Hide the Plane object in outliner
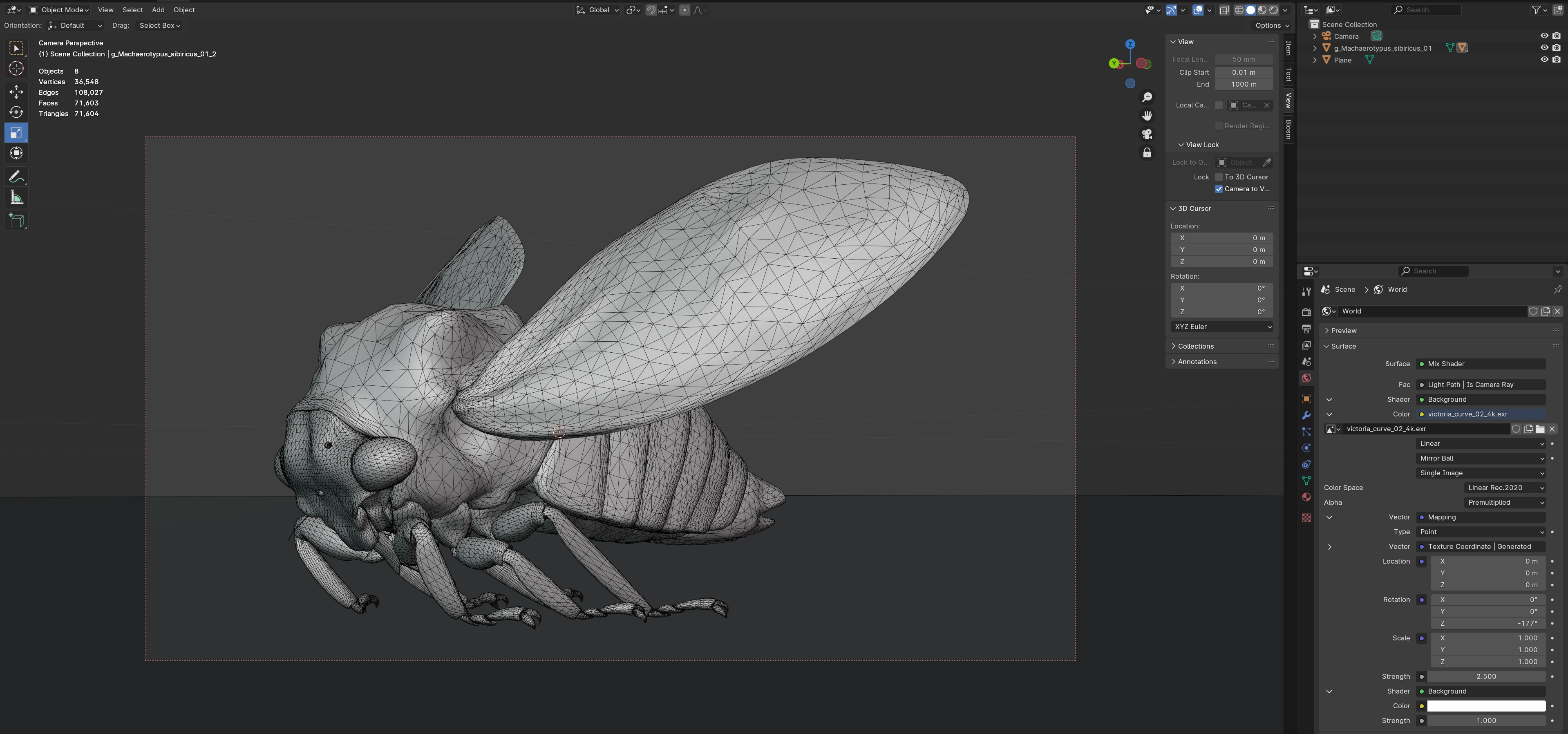 (1543, 60)
